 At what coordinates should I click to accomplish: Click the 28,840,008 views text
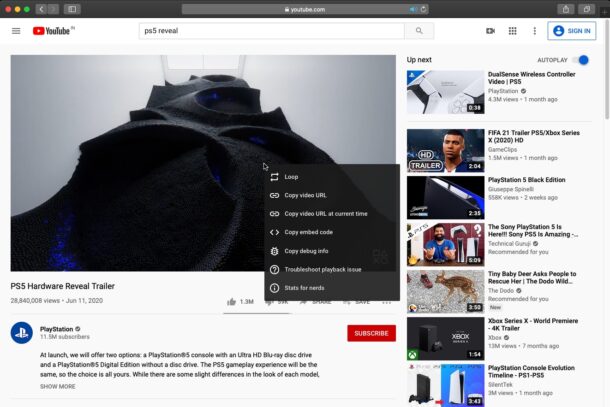[x=35, y=300]
